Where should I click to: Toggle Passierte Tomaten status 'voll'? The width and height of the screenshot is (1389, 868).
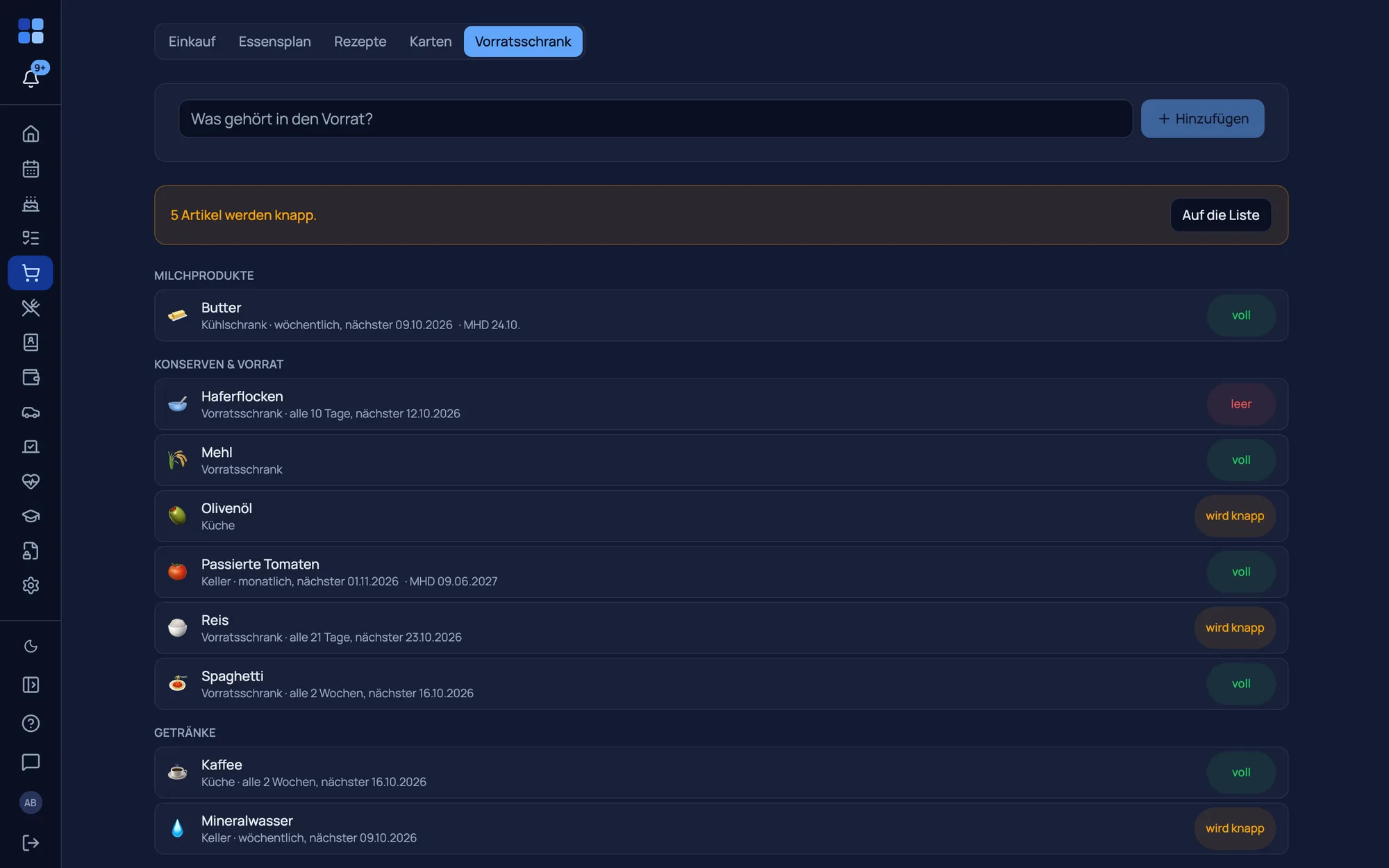(x=1240, y=572)
